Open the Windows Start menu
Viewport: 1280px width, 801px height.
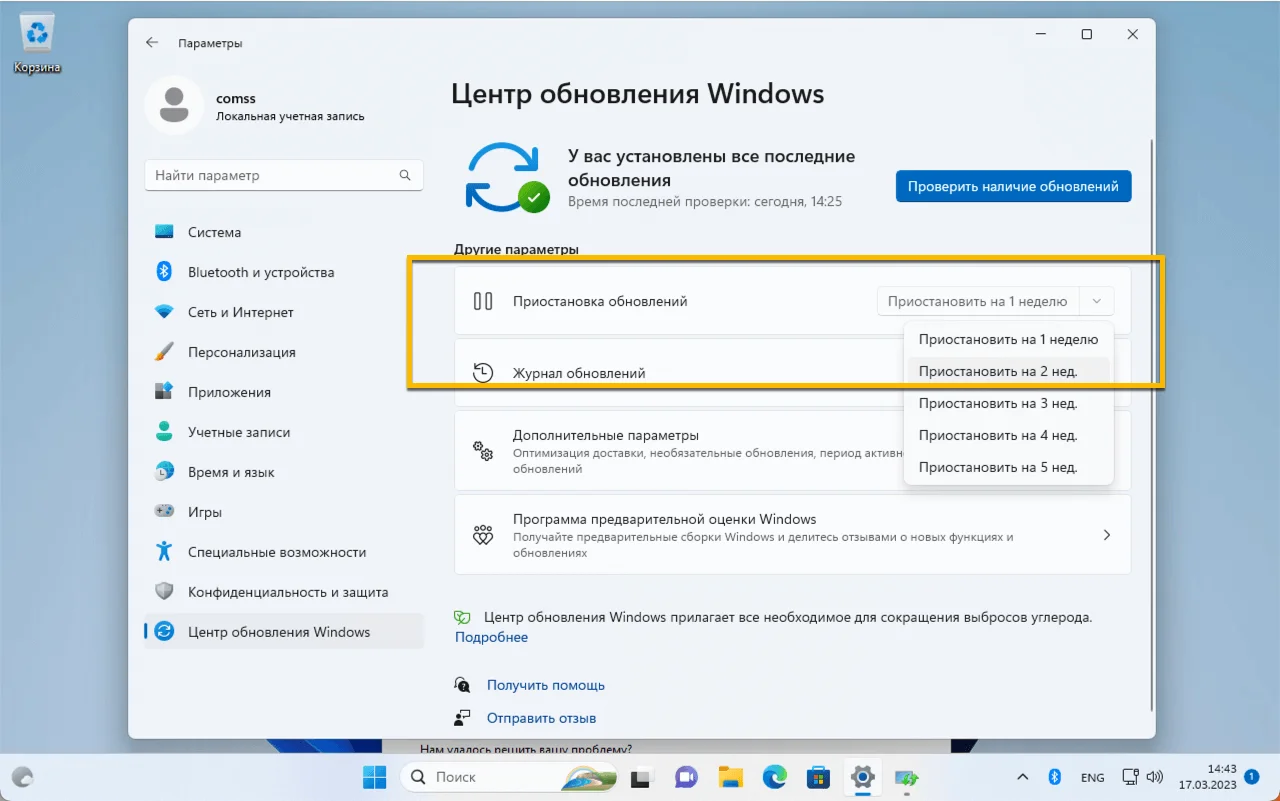click(374, 777)
